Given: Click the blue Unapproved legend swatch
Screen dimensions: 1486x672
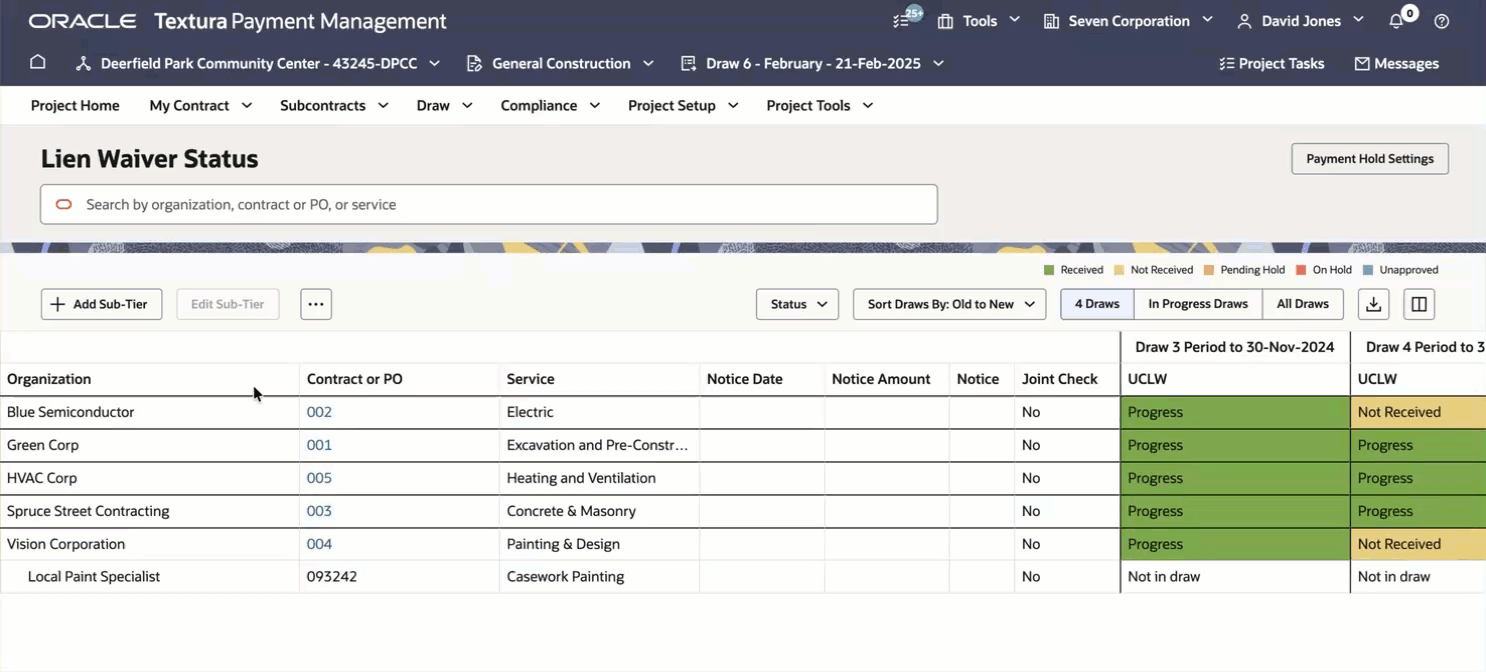Looking at the screenshot, I should pos(1368,270).
